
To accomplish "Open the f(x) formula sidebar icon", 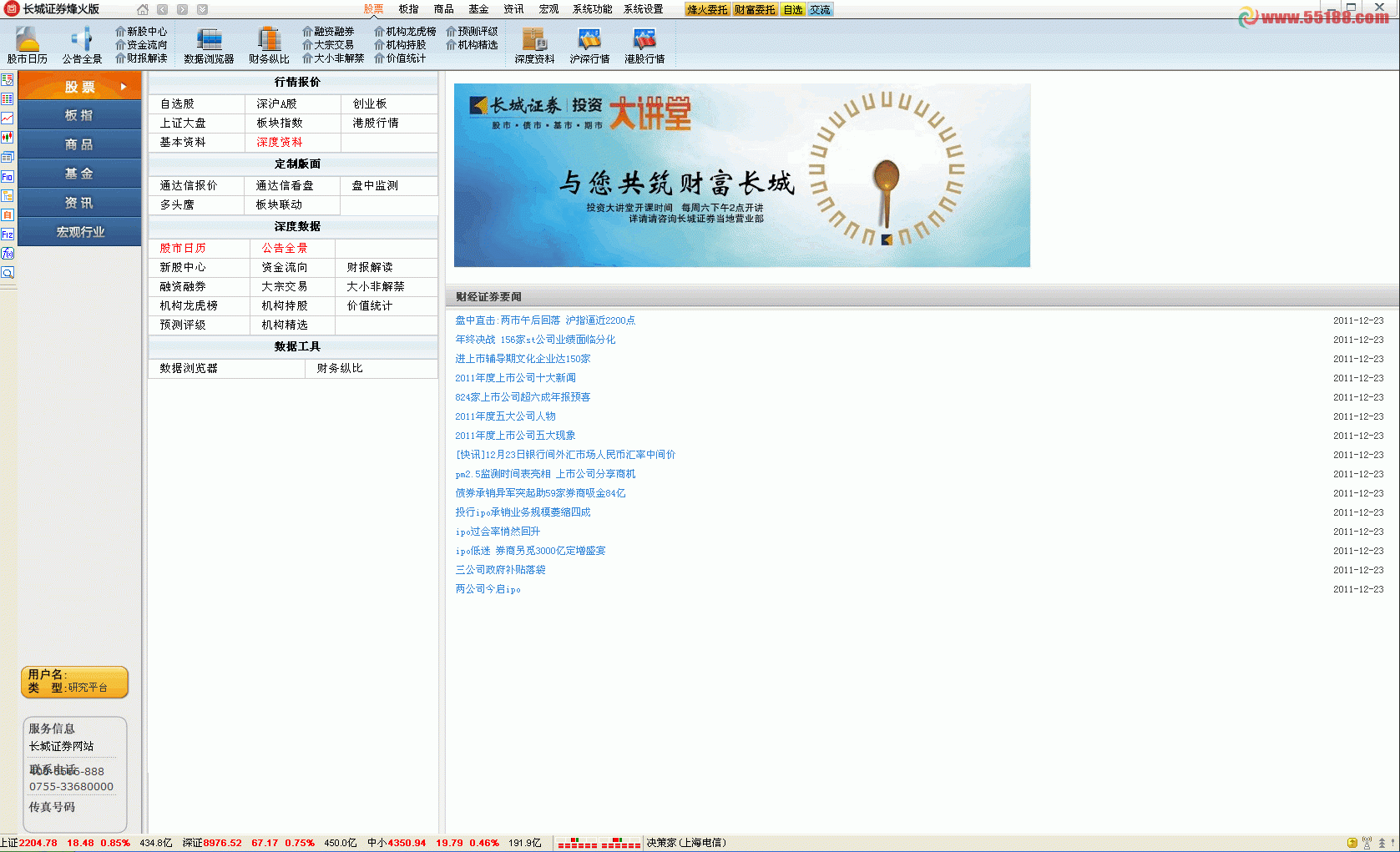I will pos(8,254).
